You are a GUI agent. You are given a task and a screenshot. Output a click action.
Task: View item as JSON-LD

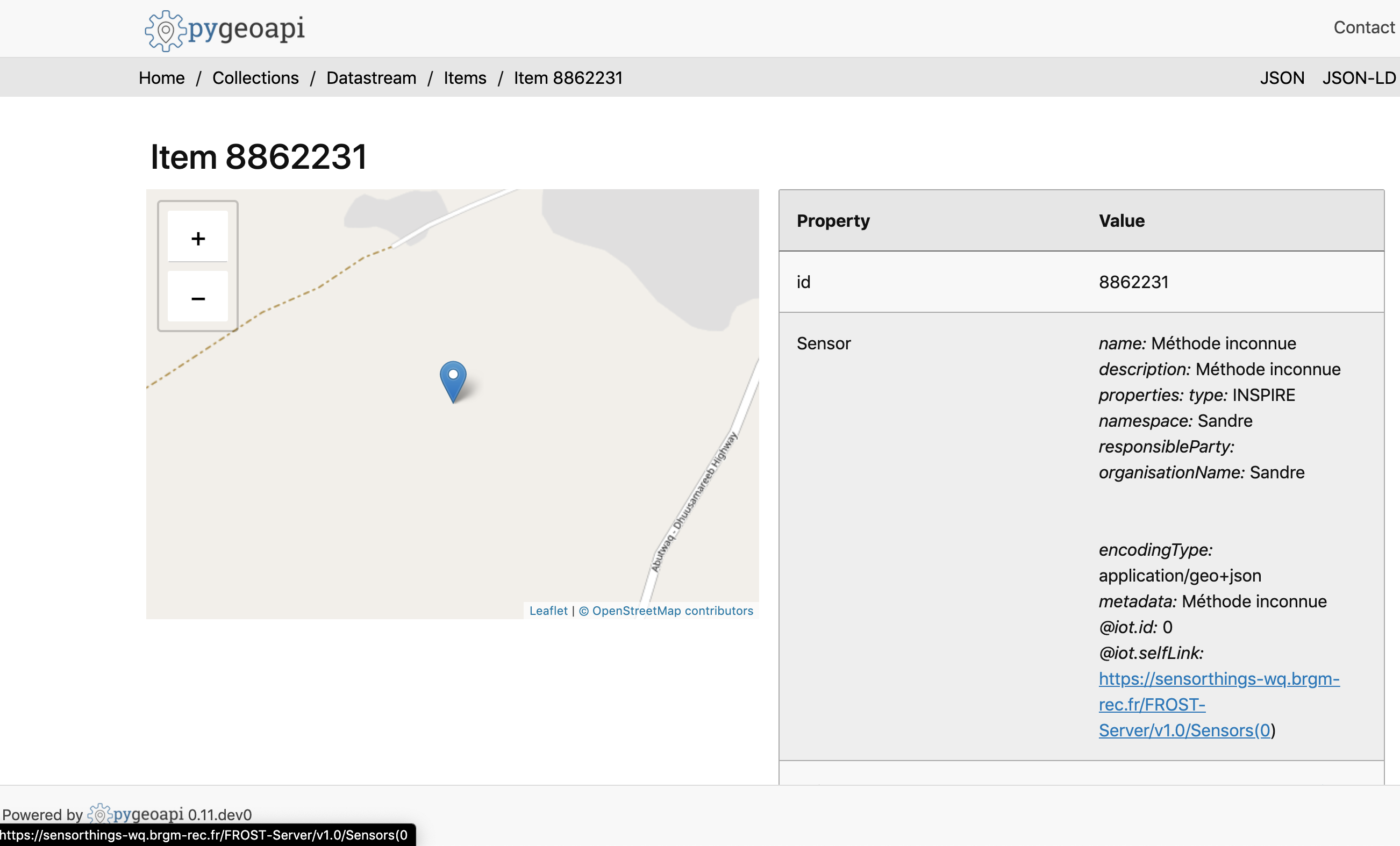point(1359,78)
